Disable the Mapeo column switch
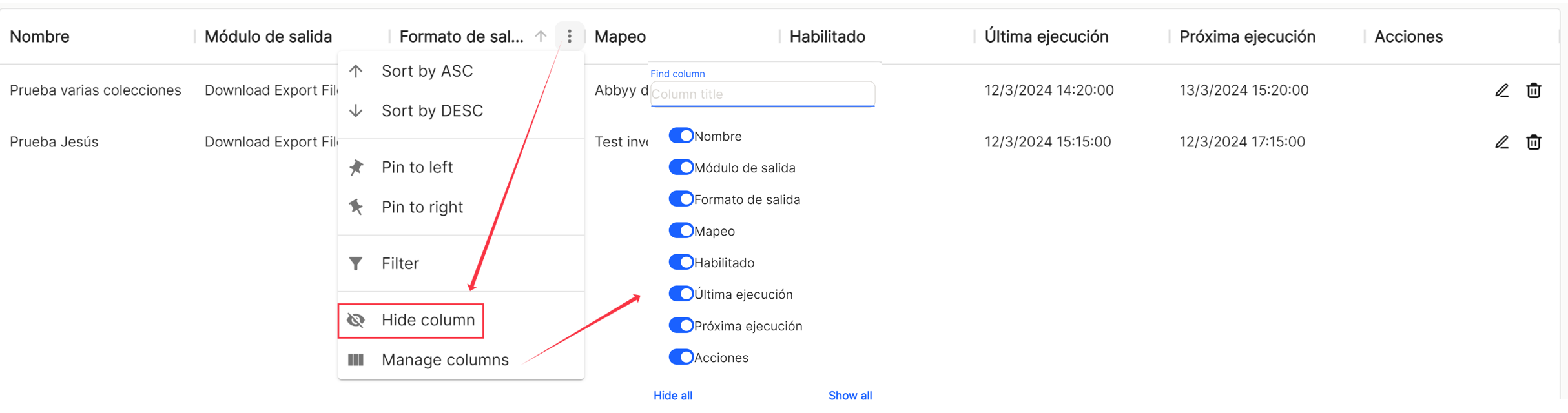The image size is (1568, 413). coord(681,230)
